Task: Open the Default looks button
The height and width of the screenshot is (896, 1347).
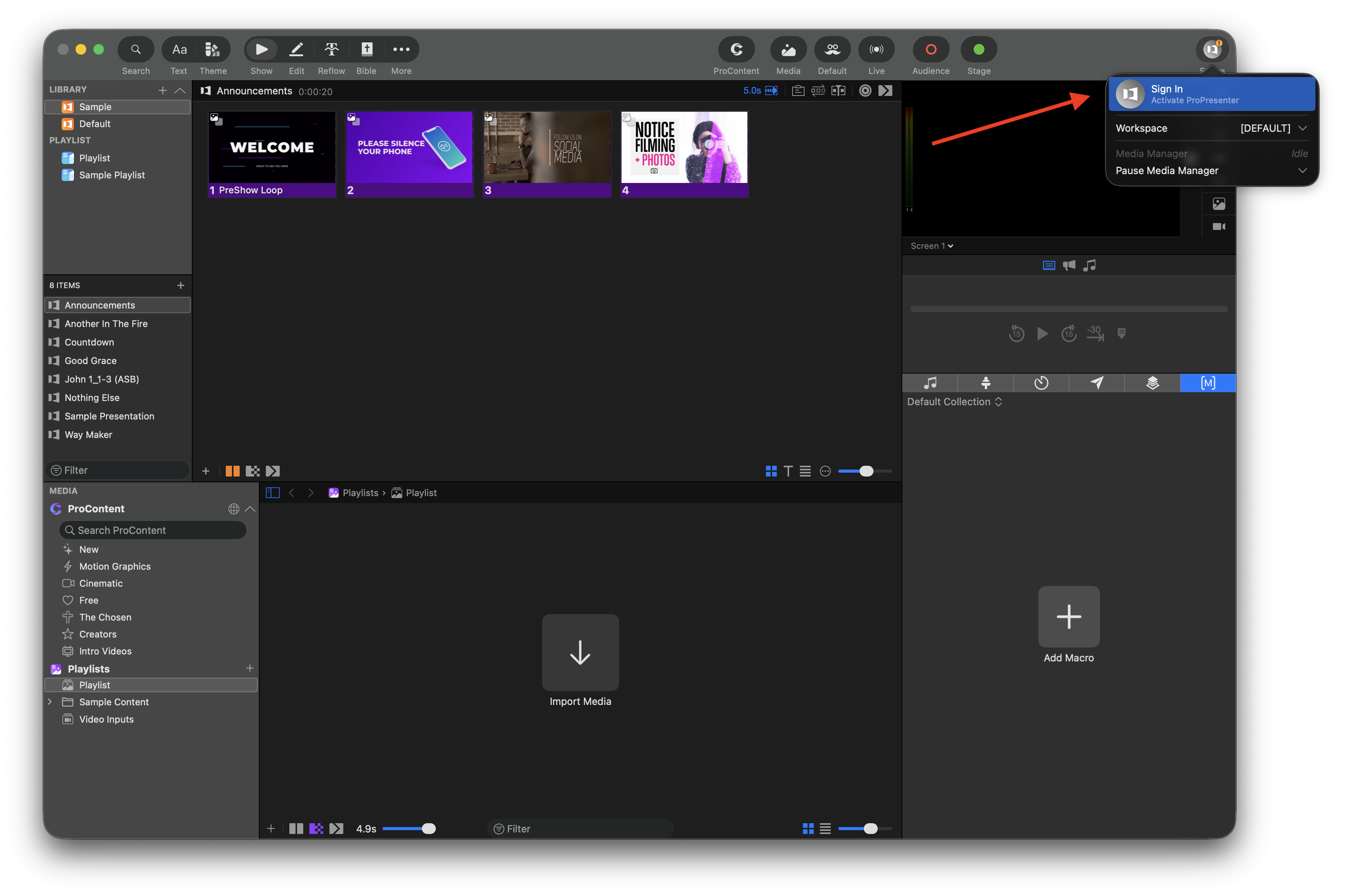Action: point(832,50)
